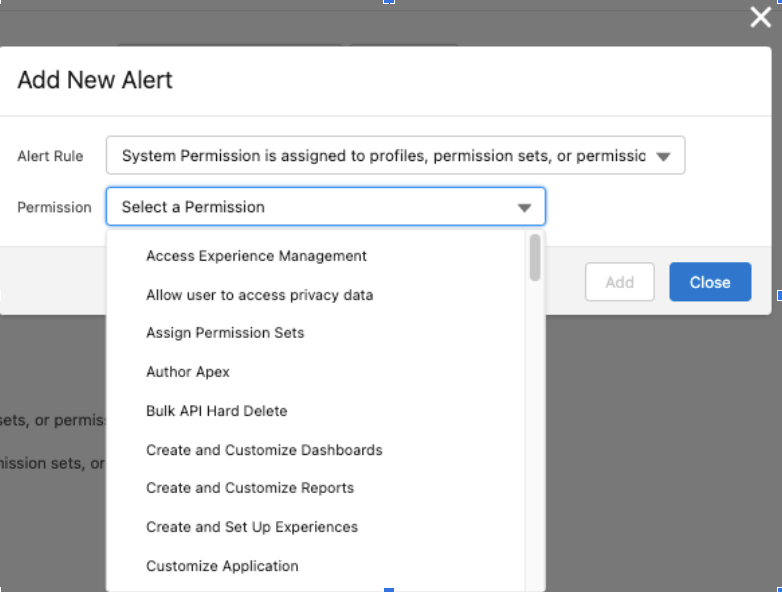Choose 'Create and Customize Reports'

point(250,488)
